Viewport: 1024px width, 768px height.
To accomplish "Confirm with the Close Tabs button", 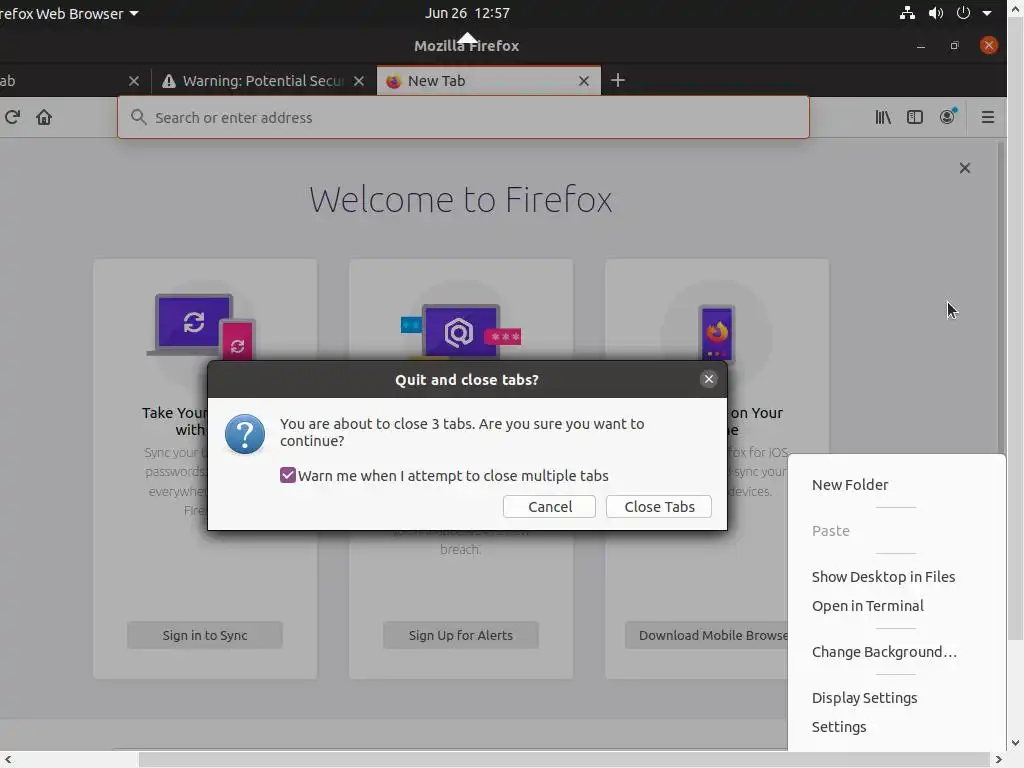I will 659,507.
